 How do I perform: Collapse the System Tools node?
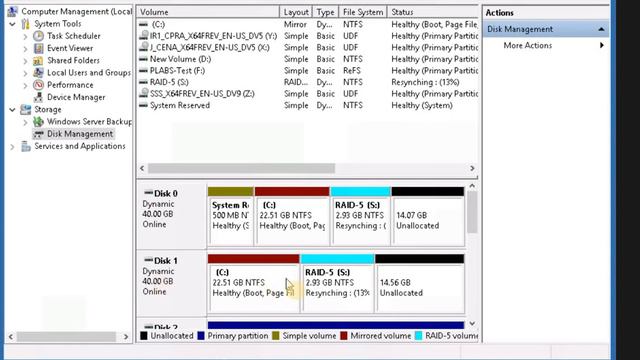12,24
